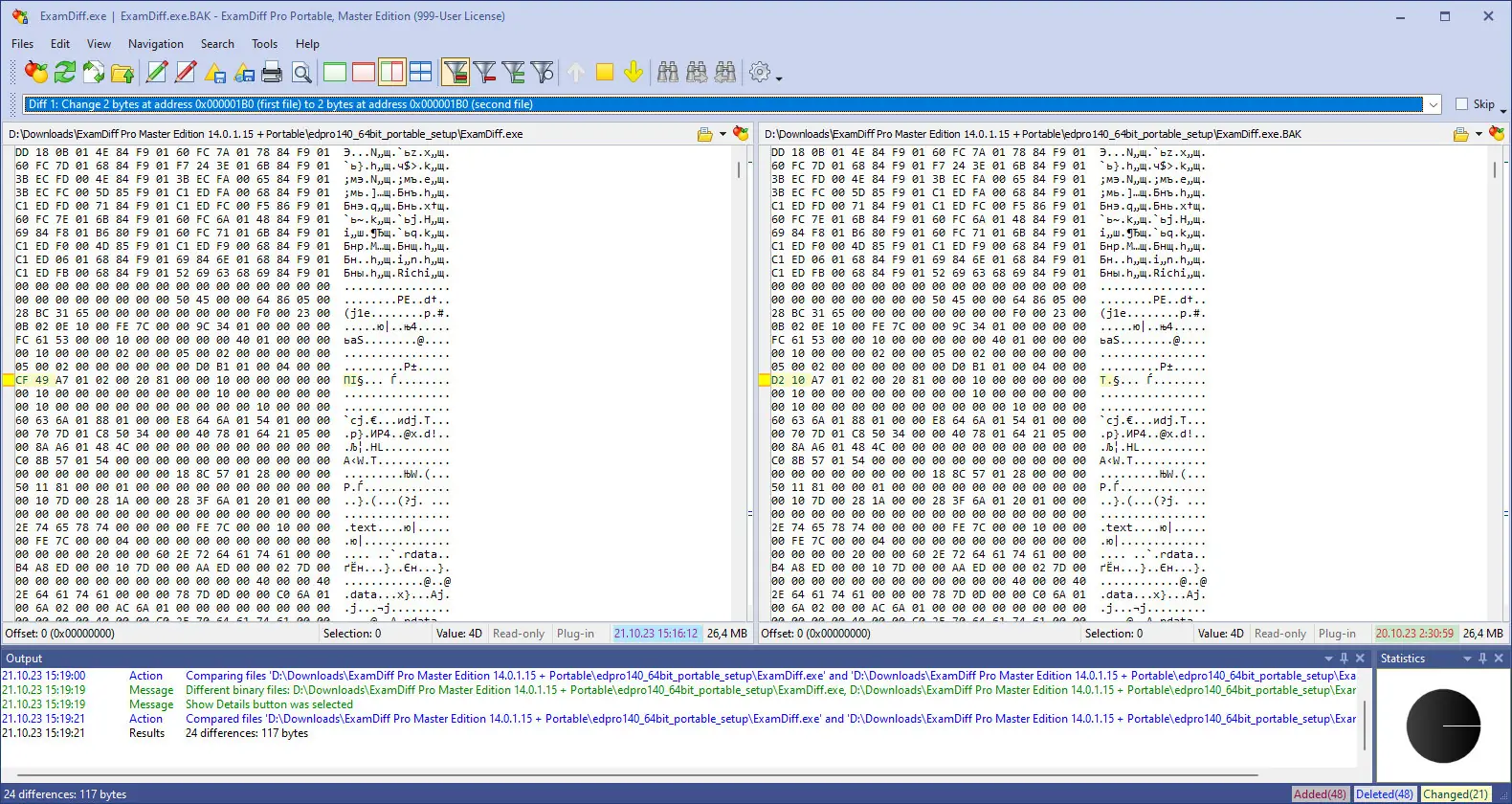
Task: Open the Navigation menu
Action: tap(156, 44)
